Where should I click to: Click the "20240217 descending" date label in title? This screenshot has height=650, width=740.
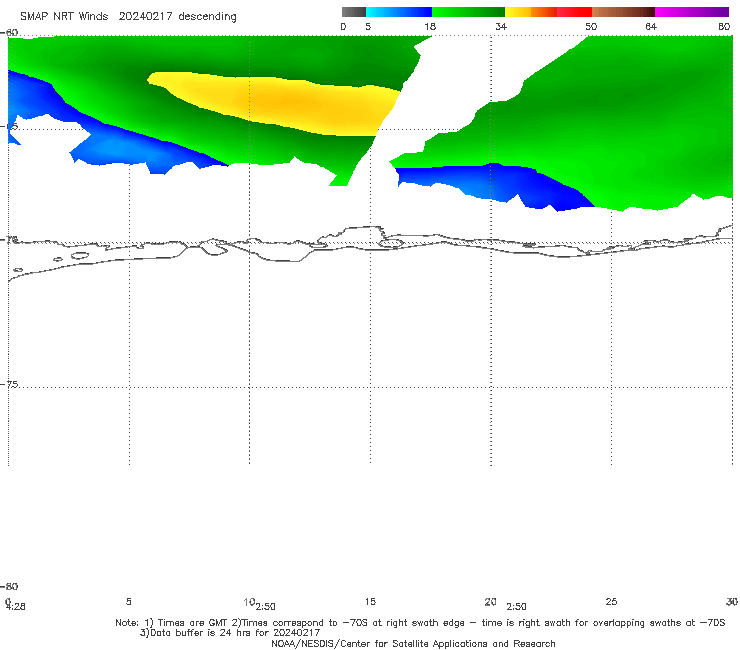(x=177, y=17)
